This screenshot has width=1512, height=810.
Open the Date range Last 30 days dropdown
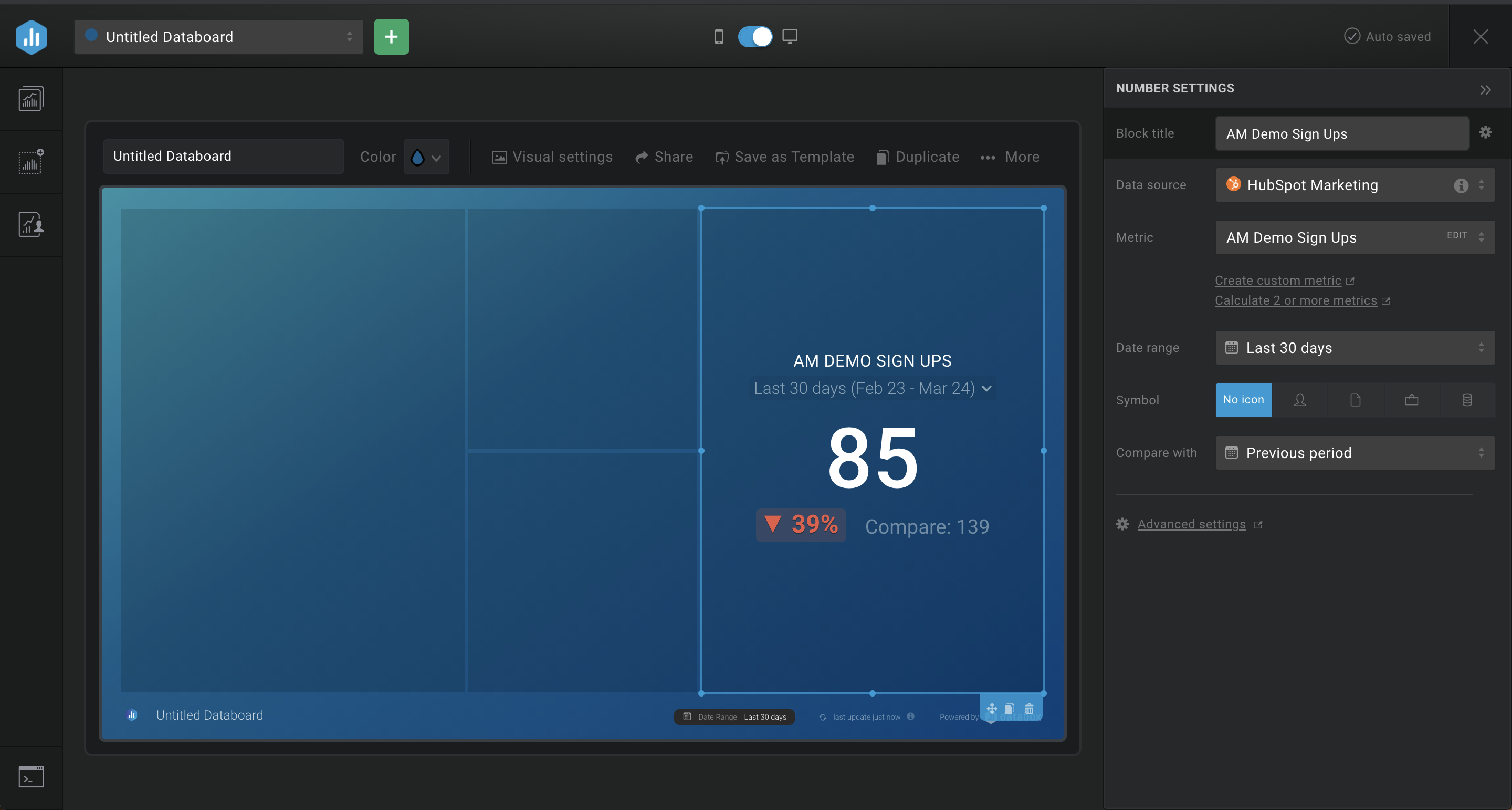[x=1354, y=348]
